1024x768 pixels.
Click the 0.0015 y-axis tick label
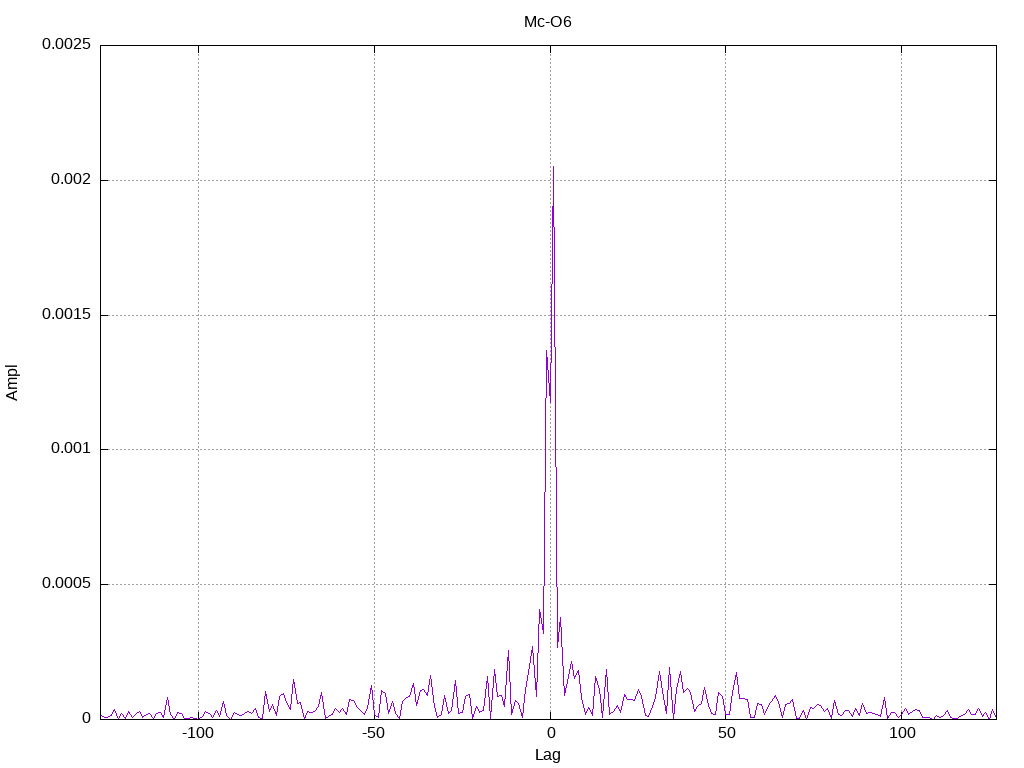[66, 314]
